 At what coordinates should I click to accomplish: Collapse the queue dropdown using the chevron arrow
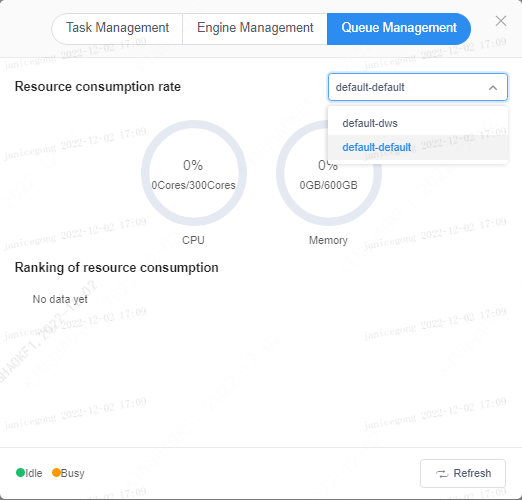493,88
